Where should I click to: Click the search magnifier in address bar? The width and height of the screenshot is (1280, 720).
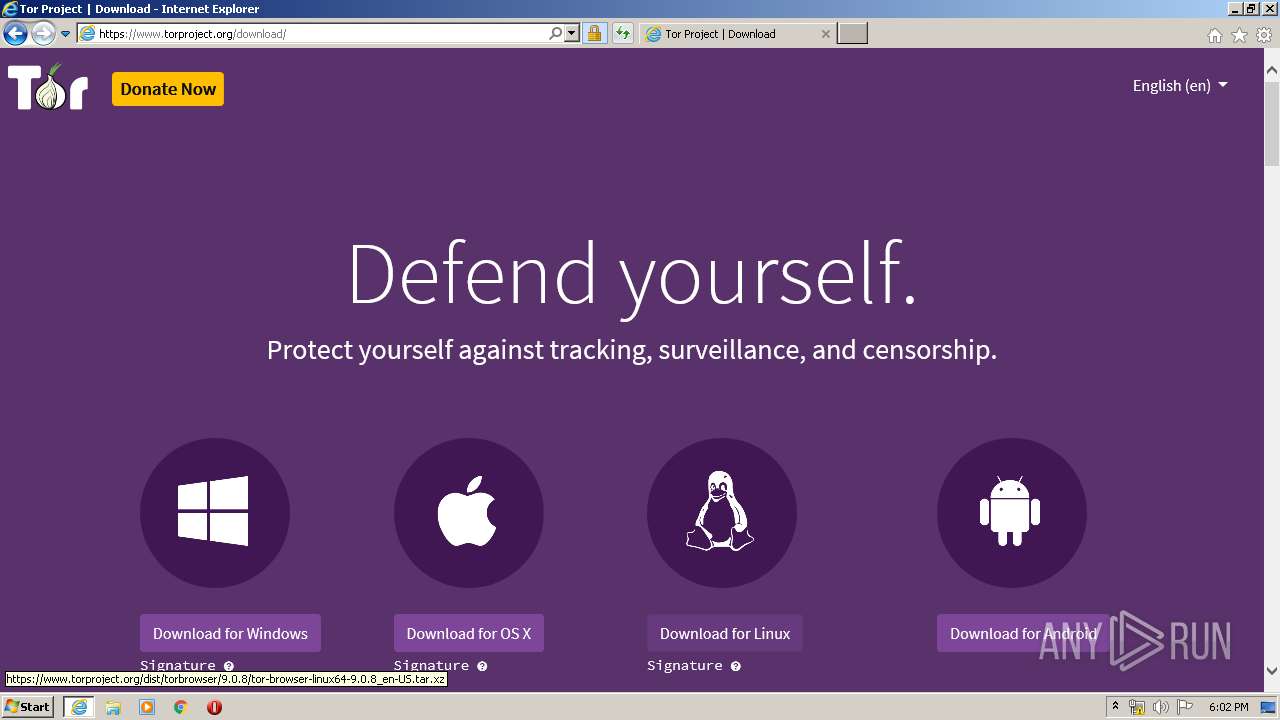click(x=556, y=34)
